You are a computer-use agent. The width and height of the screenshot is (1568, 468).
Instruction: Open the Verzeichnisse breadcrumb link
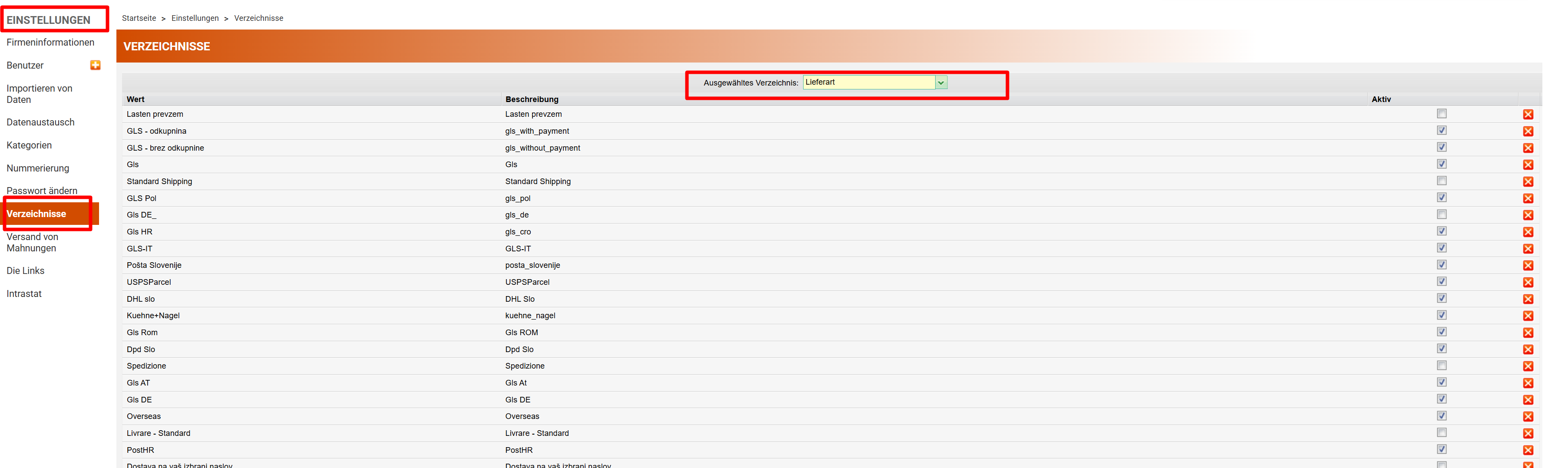click(259, 18)
